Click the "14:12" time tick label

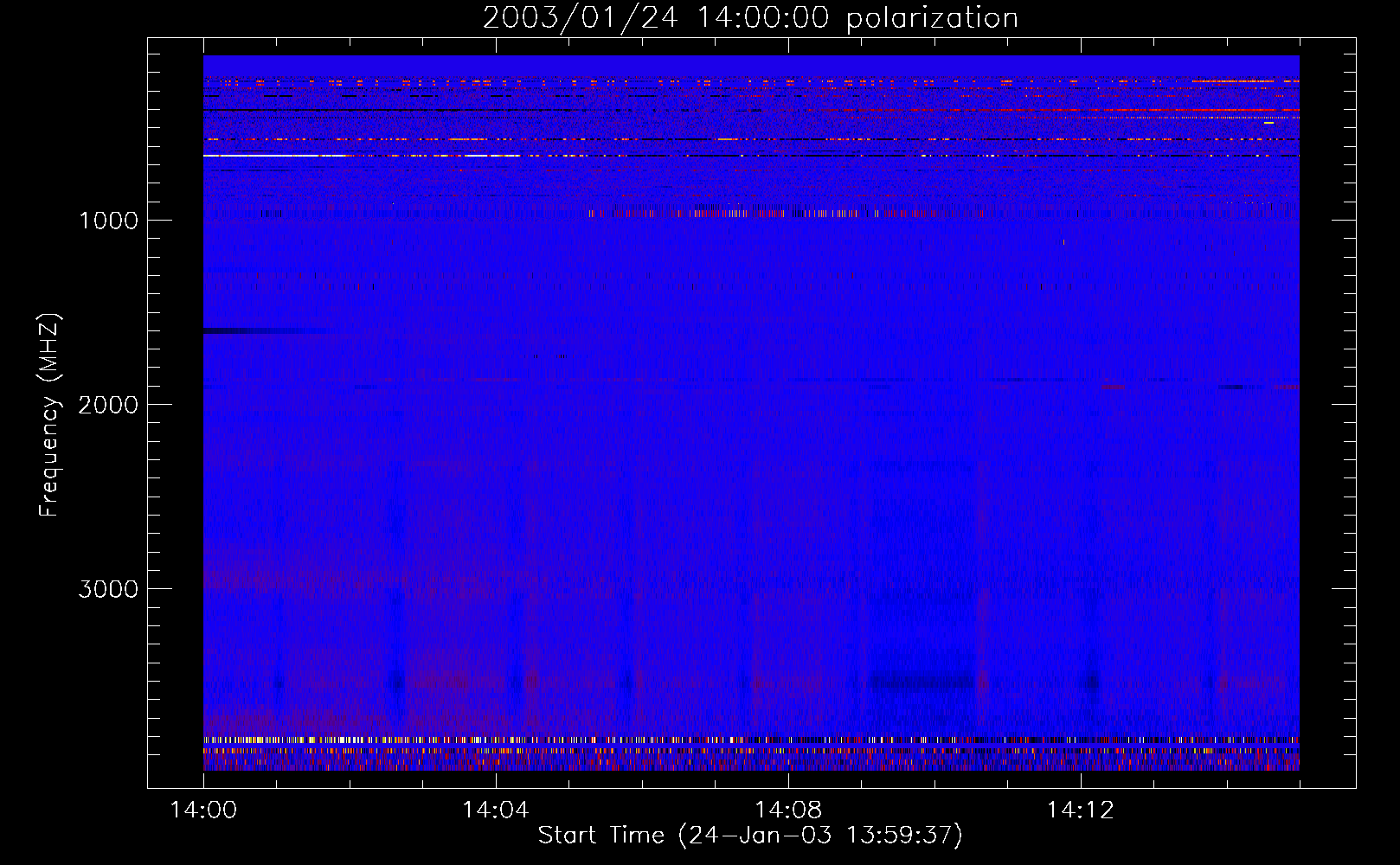(x=1080, y=811)
